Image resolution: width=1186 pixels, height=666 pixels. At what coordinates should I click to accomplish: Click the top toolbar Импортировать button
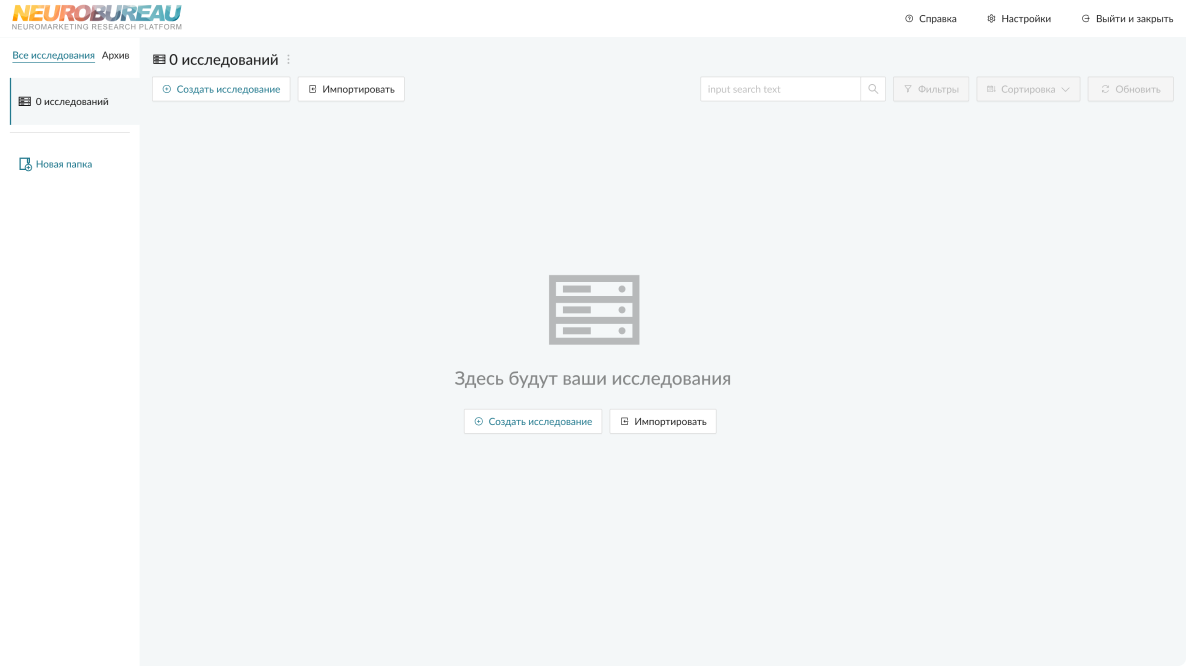tap(351, 89)
